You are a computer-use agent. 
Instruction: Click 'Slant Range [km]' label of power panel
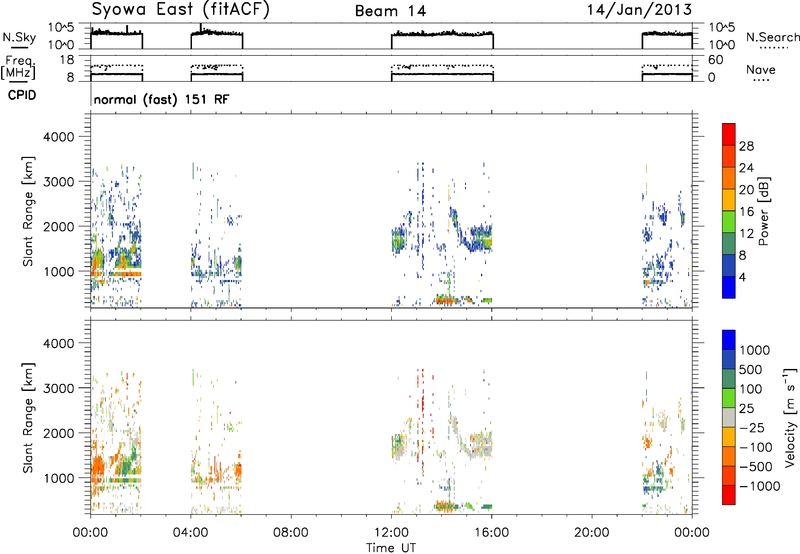tap(28, 211)
